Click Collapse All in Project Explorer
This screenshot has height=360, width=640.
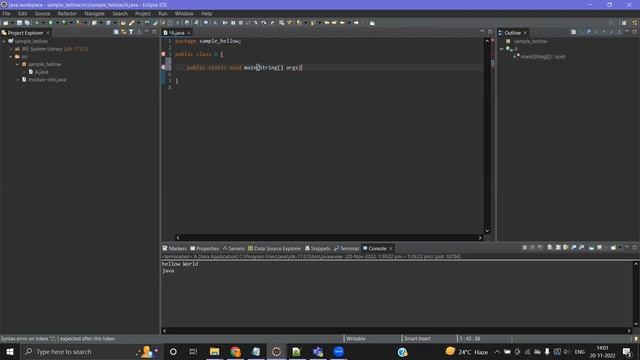coord(116,32)
